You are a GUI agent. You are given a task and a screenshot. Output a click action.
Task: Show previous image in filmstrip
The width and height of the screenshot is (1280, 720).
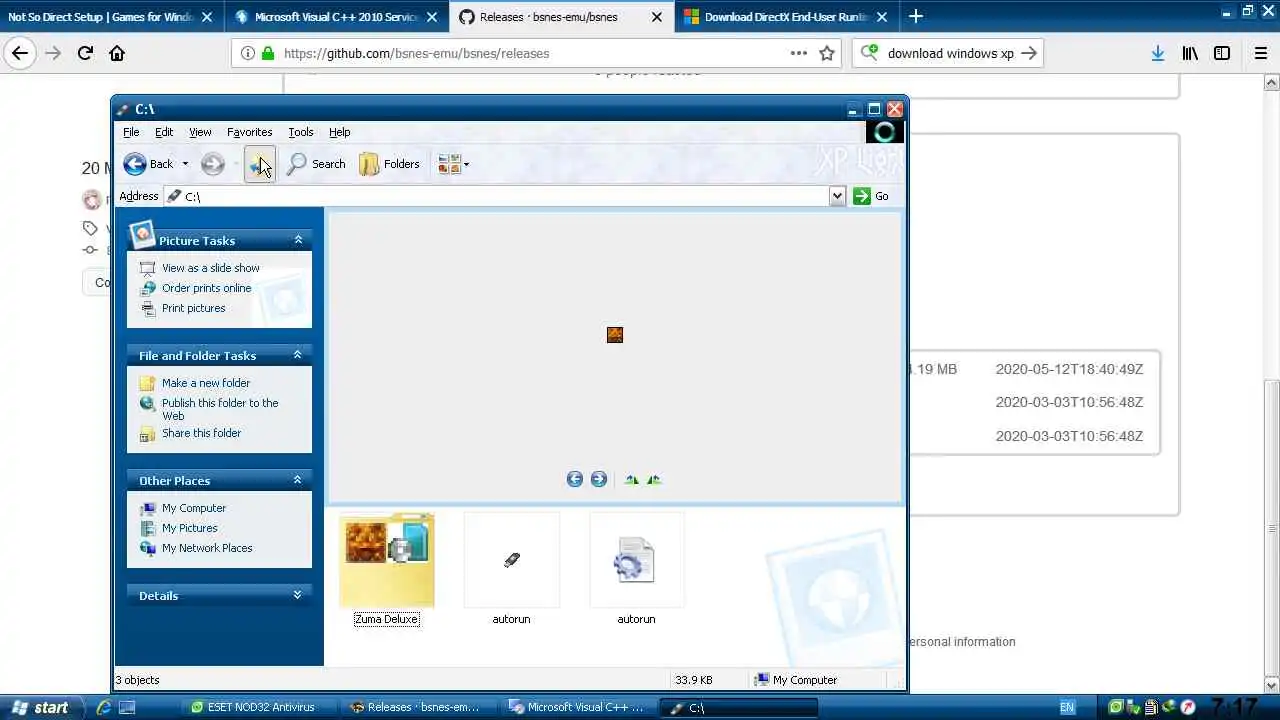[x=575, y=479]
